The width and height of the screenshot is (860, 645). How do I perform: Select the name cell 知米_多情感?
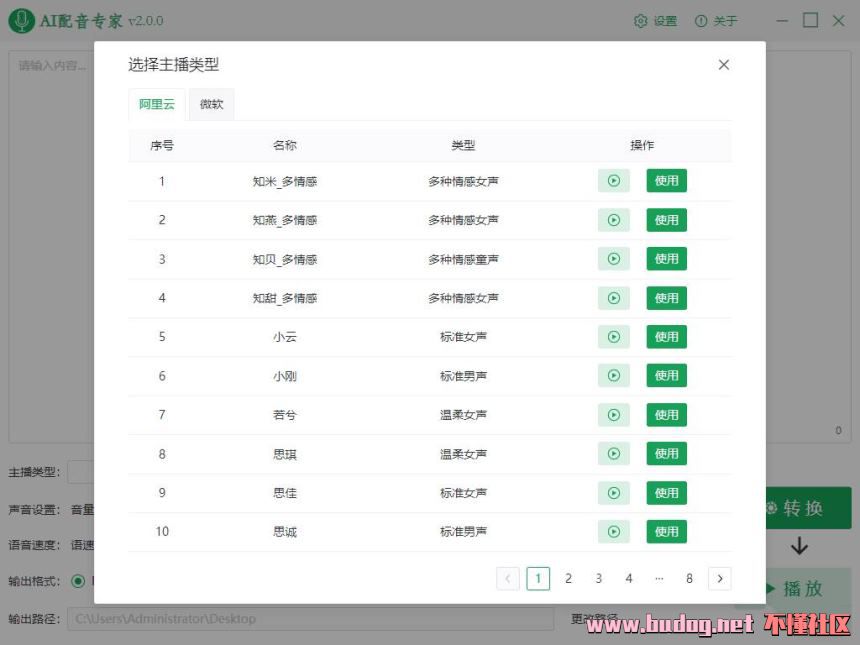pyautogui.click(x=285, y=182)
